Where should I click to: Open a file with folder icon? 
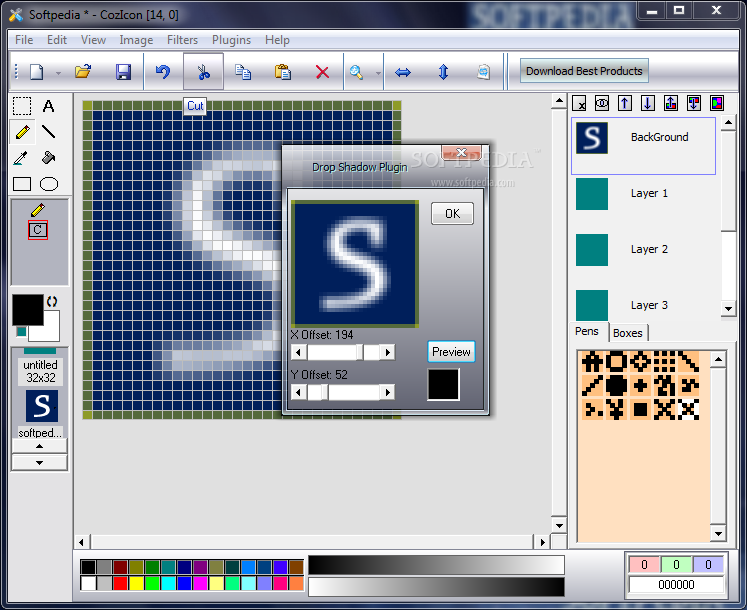[x=83, y=72]
